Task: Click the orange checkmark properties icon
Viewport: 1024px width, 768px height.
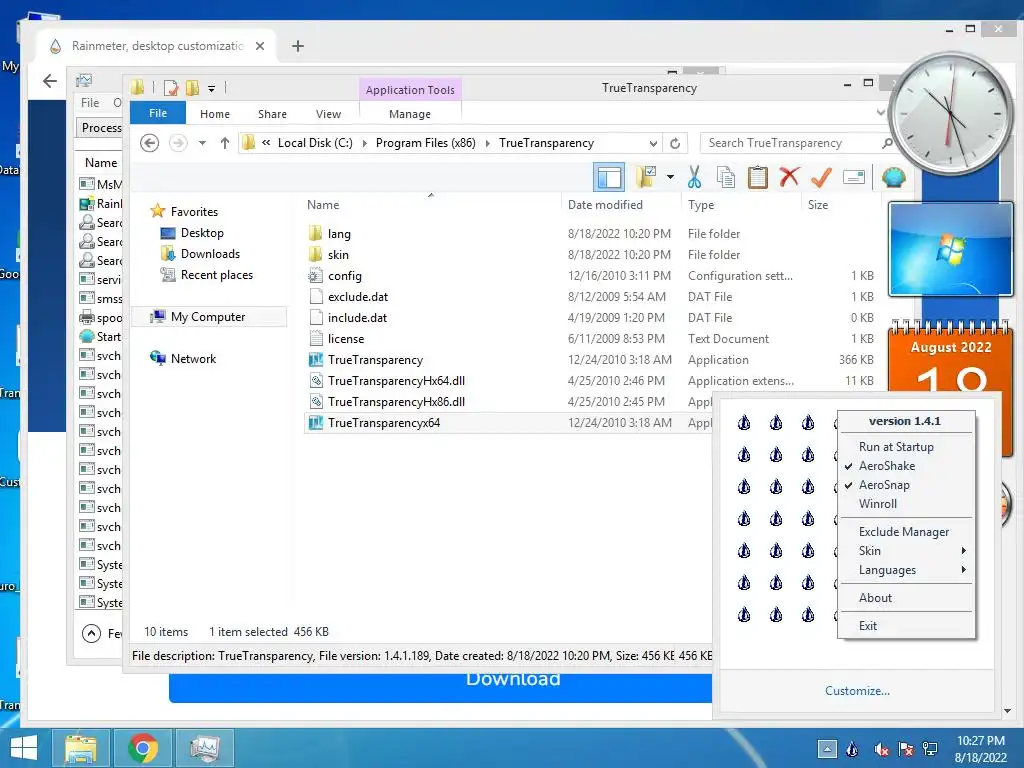Action: (821, 177)
